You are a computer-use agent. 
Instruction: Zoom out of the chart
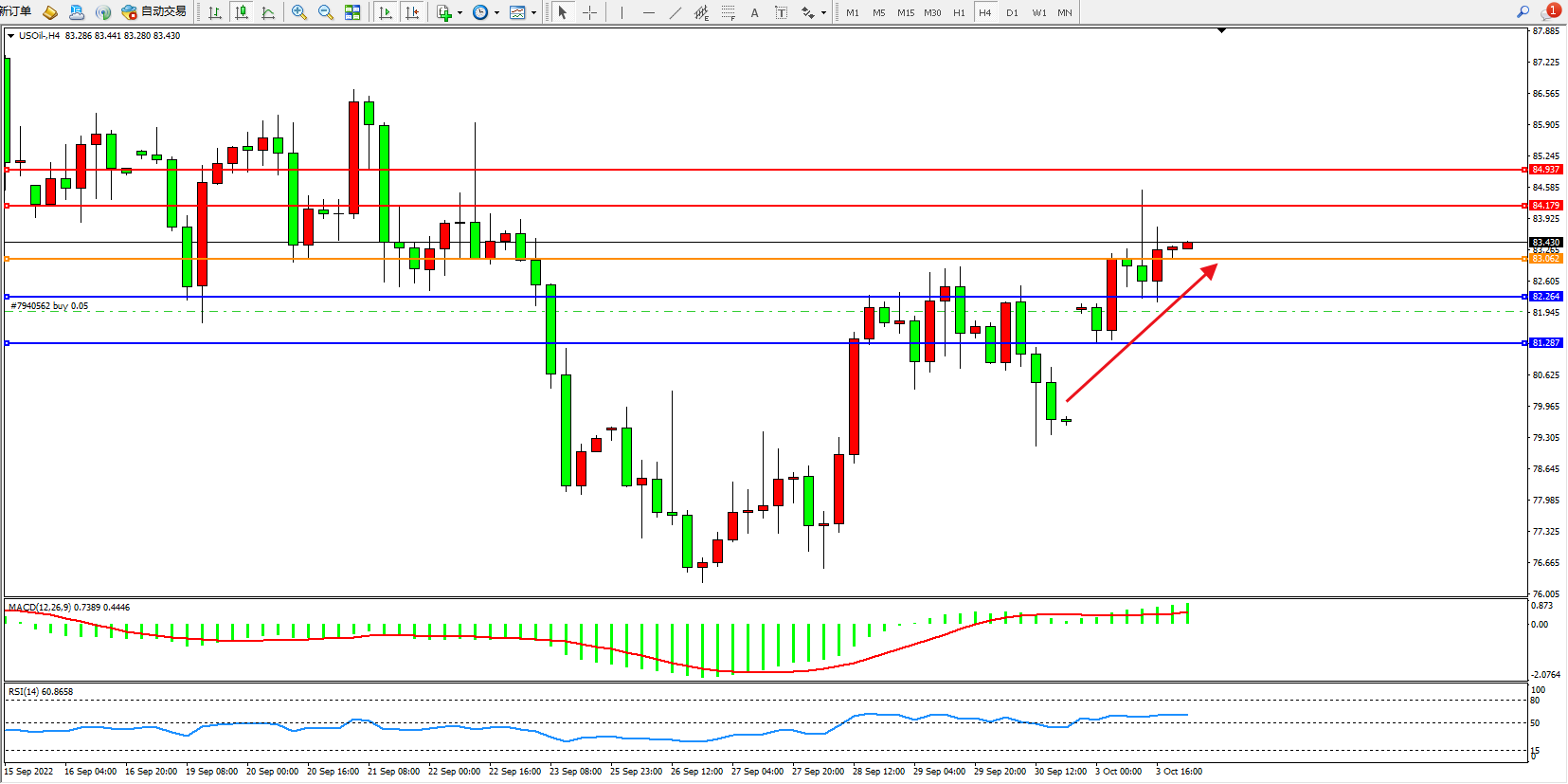(x=326, y=12)
